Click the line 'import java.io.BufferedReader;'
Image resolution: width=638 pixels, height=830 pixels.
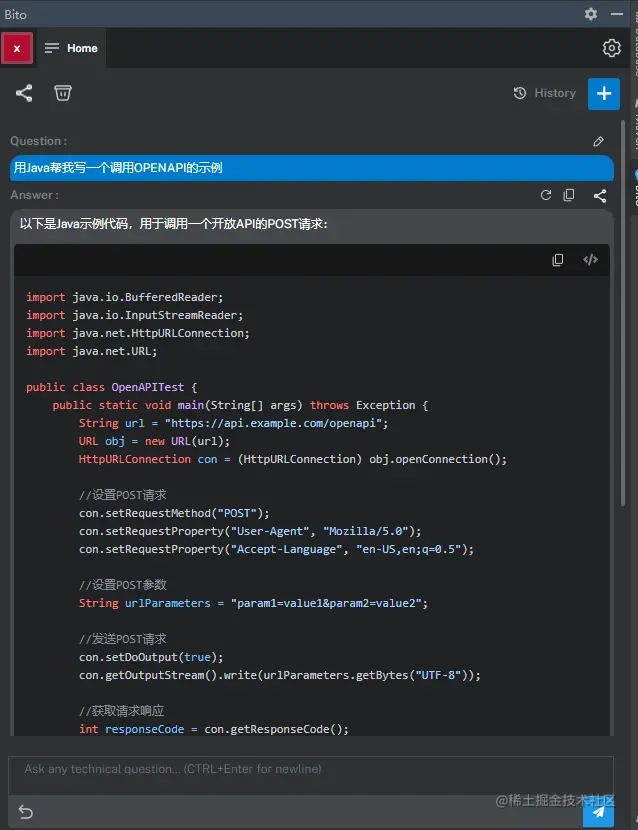point(125,297)
